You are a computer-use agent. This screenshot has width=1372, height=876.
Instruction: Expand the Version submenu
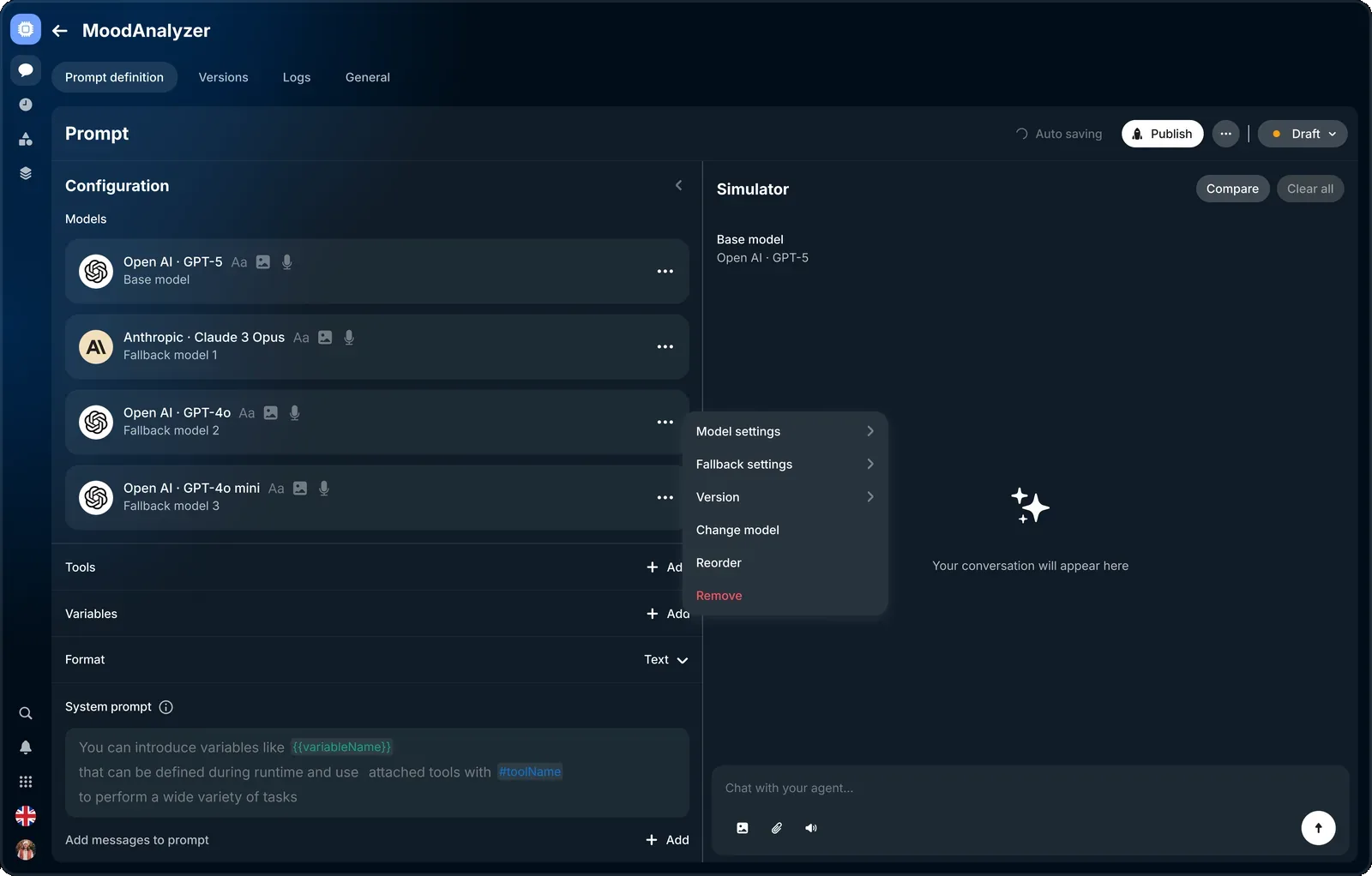pos(785,497)
